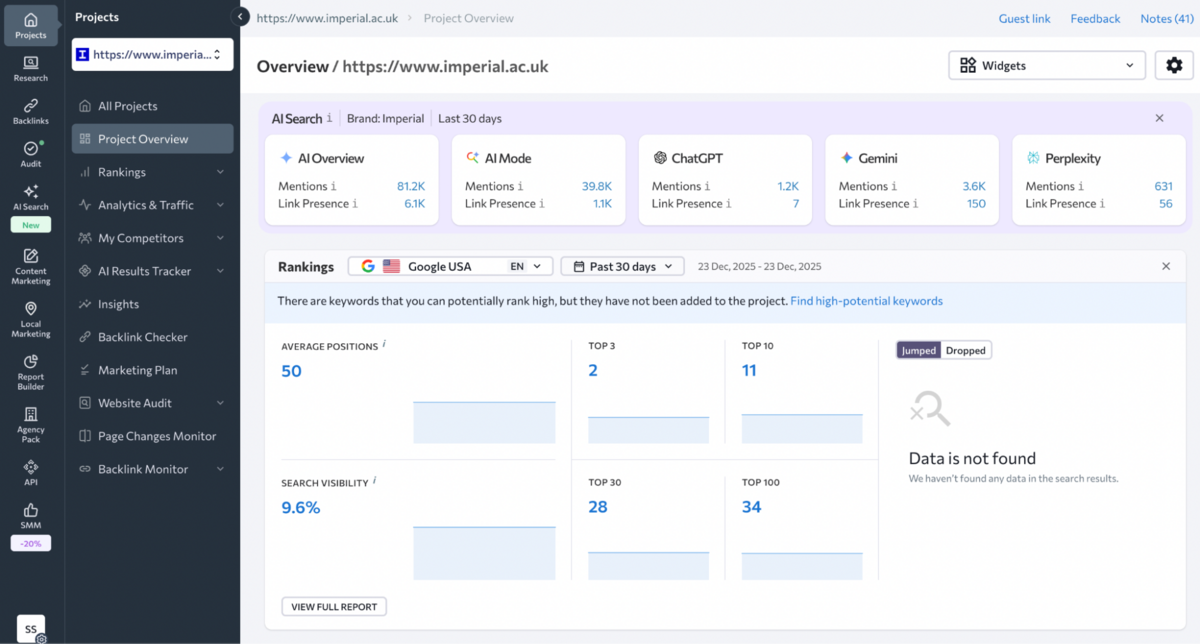Click AI Mode mentions value 39.8K
1200x644 pixels.
click(x=597, y=186)
